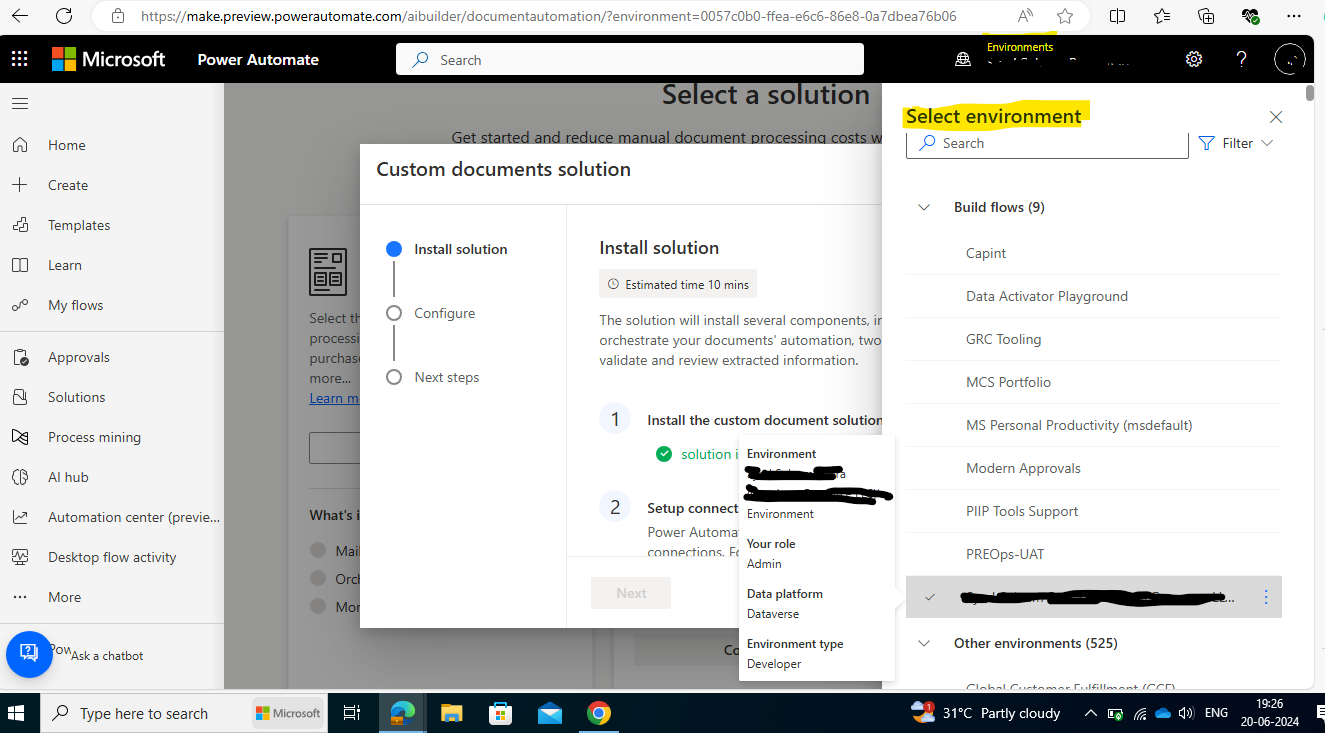The width and height of the screenshot is (1325, 733).
Task: Open the account profile avatar
Action: 1290,59
